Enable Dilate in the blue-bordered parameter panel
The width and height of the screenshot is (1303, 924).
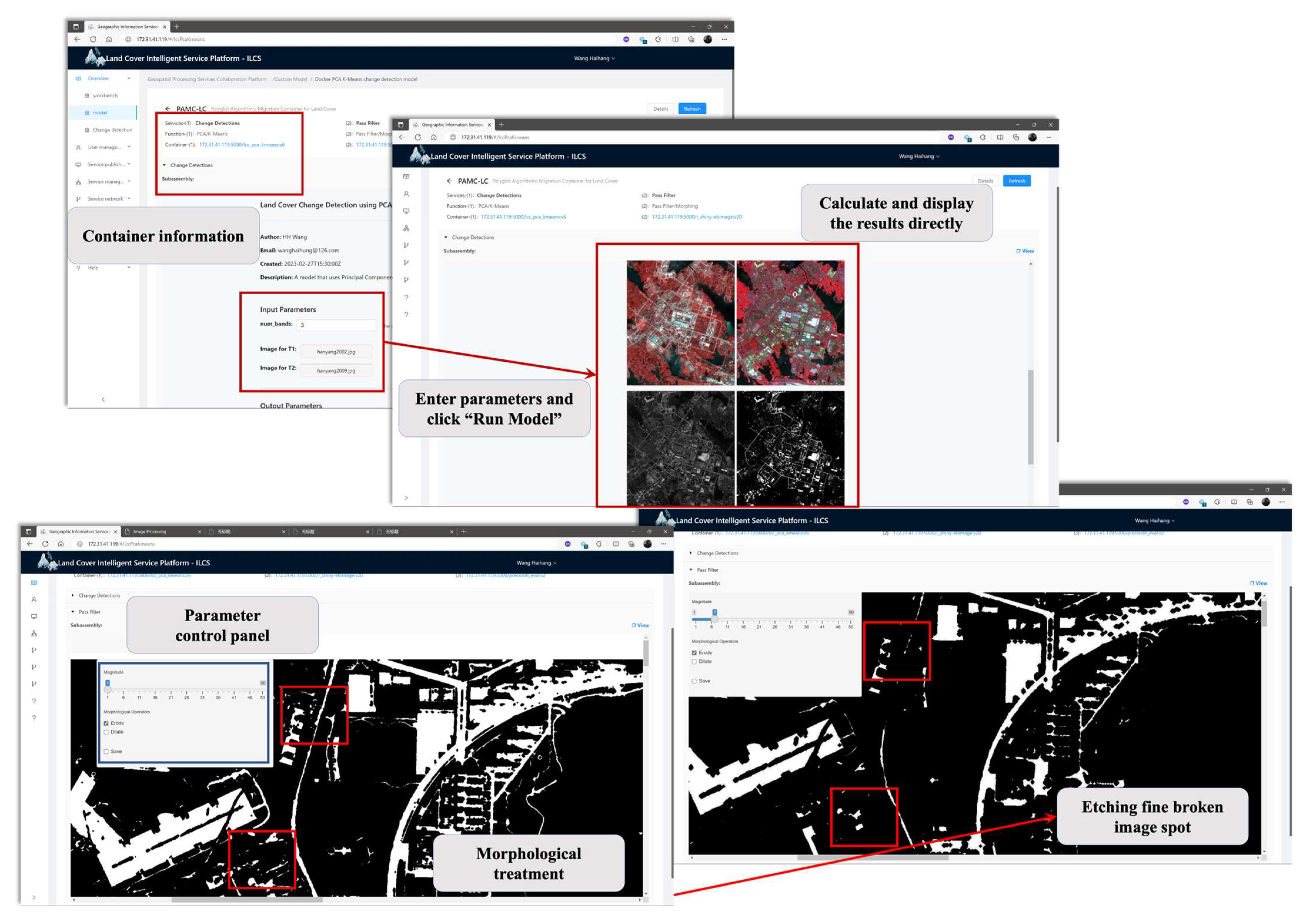coord(106,732)
